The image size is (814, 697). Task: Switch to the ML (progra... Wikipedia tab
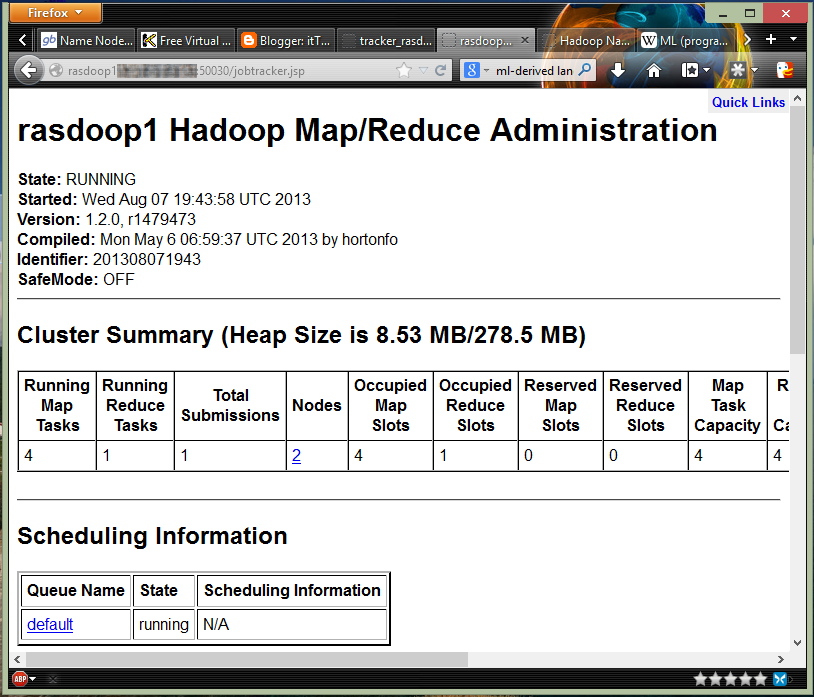pos(686,40)
